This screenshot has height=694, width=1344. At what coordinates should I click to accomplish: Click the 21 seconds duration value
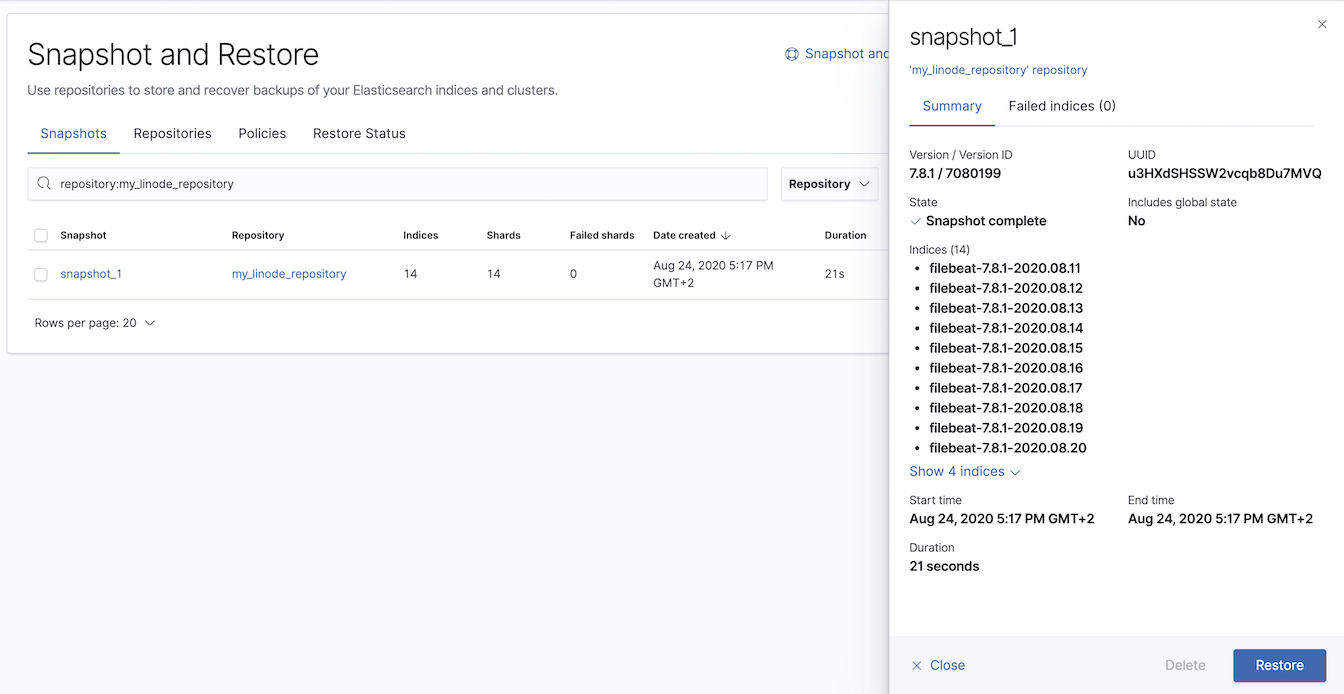[x=944, y=566]
